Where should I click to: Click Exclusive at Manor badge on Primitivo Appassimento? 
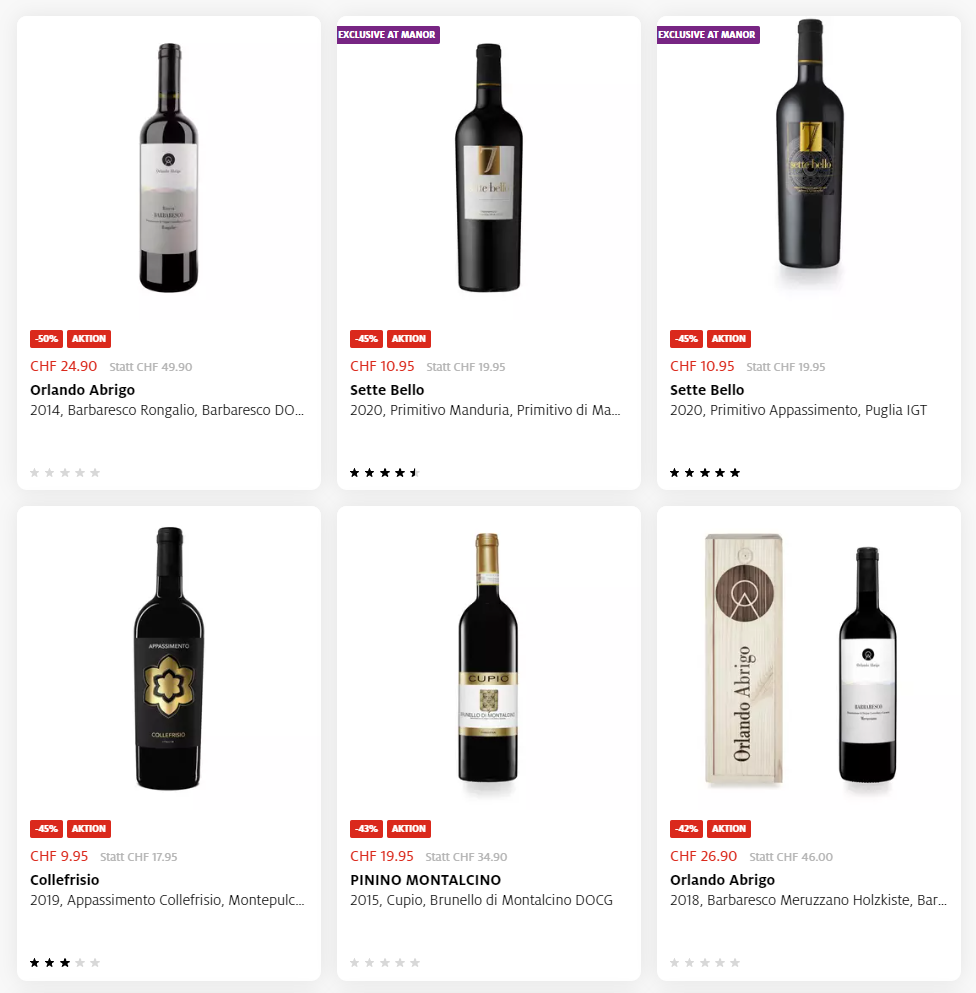[708, 35]
